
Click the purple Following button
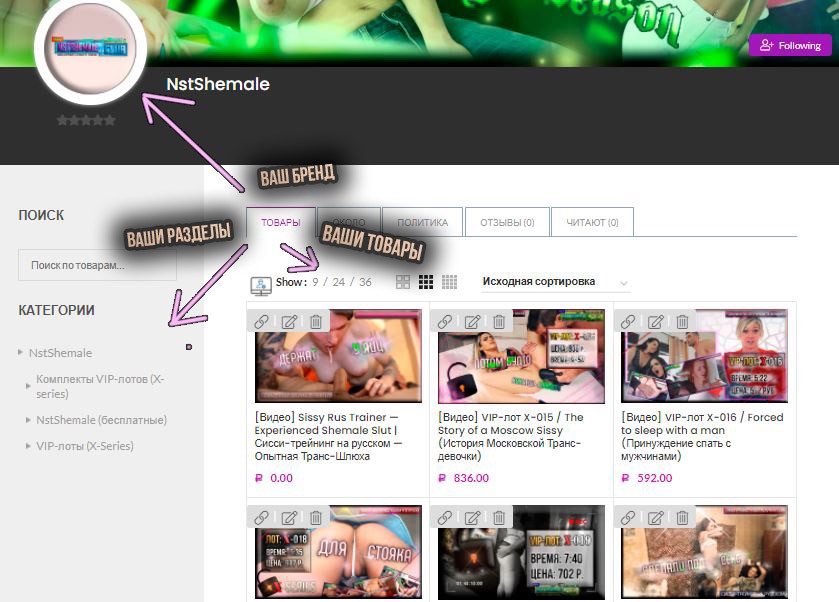point(790,45)
